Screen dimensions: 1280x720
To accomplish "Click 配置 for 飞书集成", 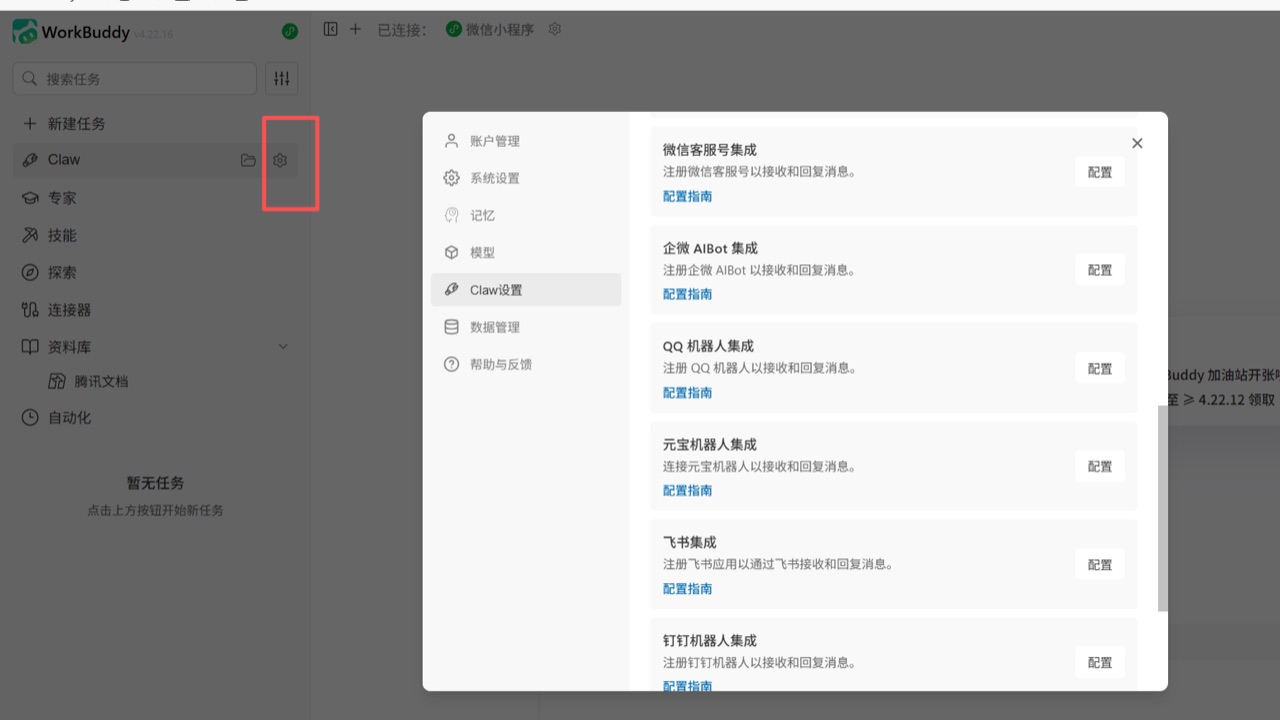I will (1100, 564).
